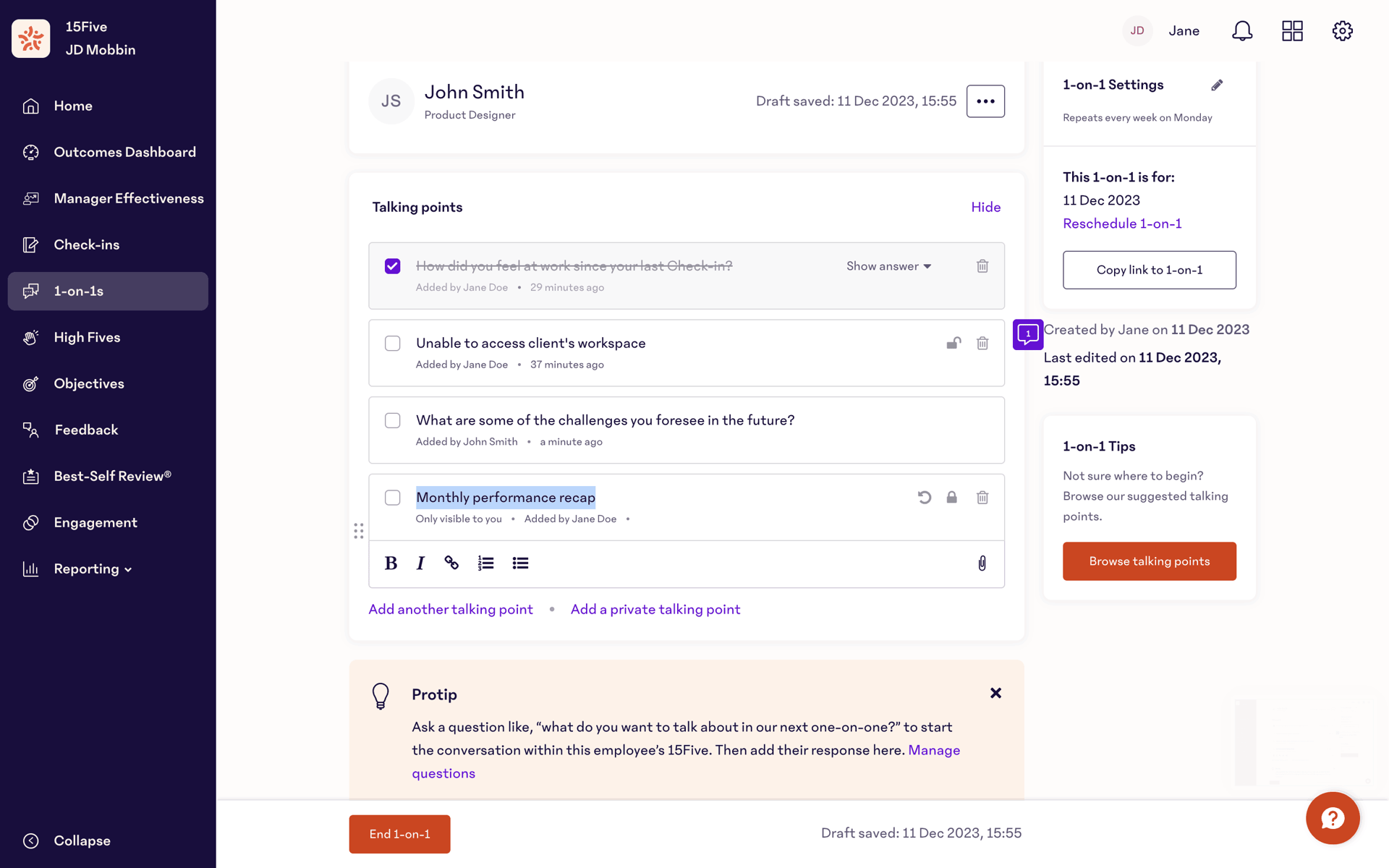Open Outcomes Dashboard
The height and width of the screenshot is (868, 1389).
(108, 152)
